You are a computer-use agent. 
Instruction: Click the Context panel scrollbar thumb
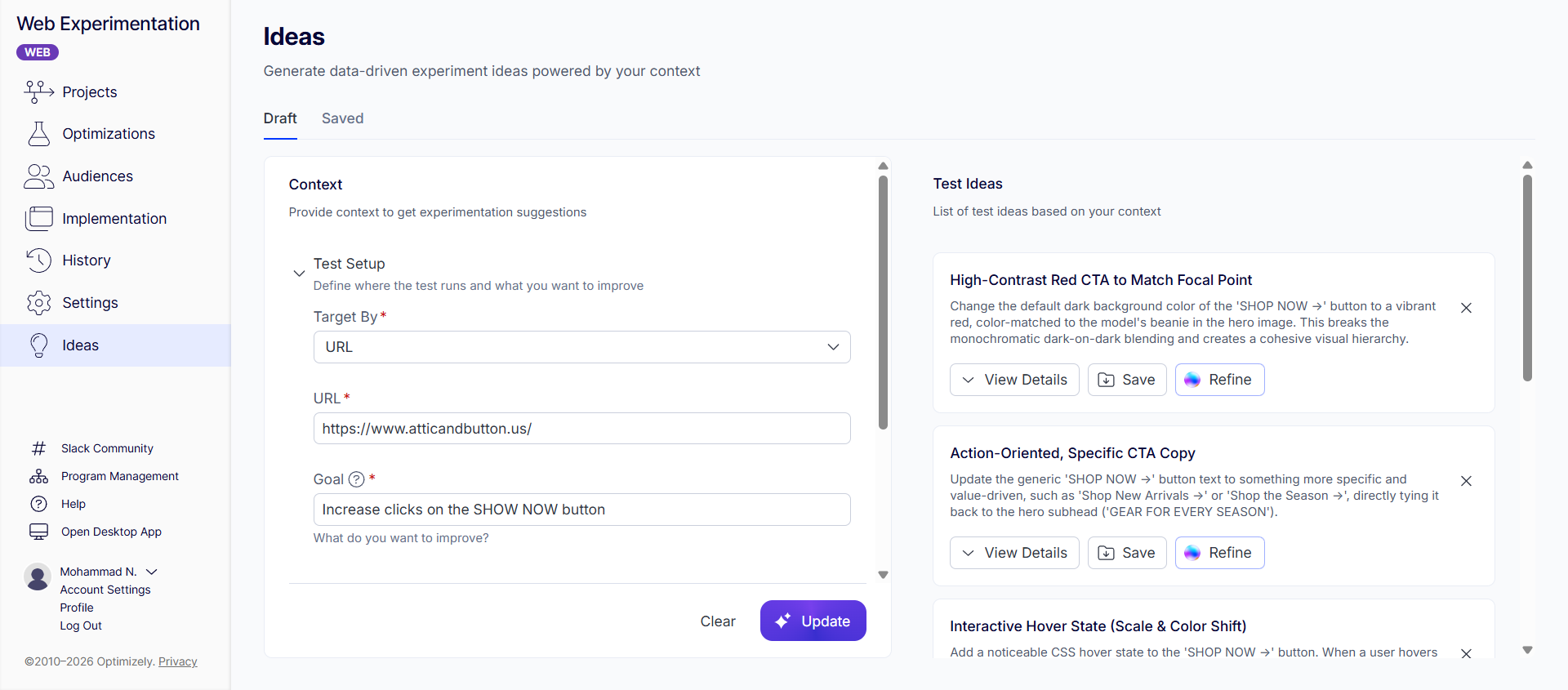pyautogui.click(x=883, y=302)
